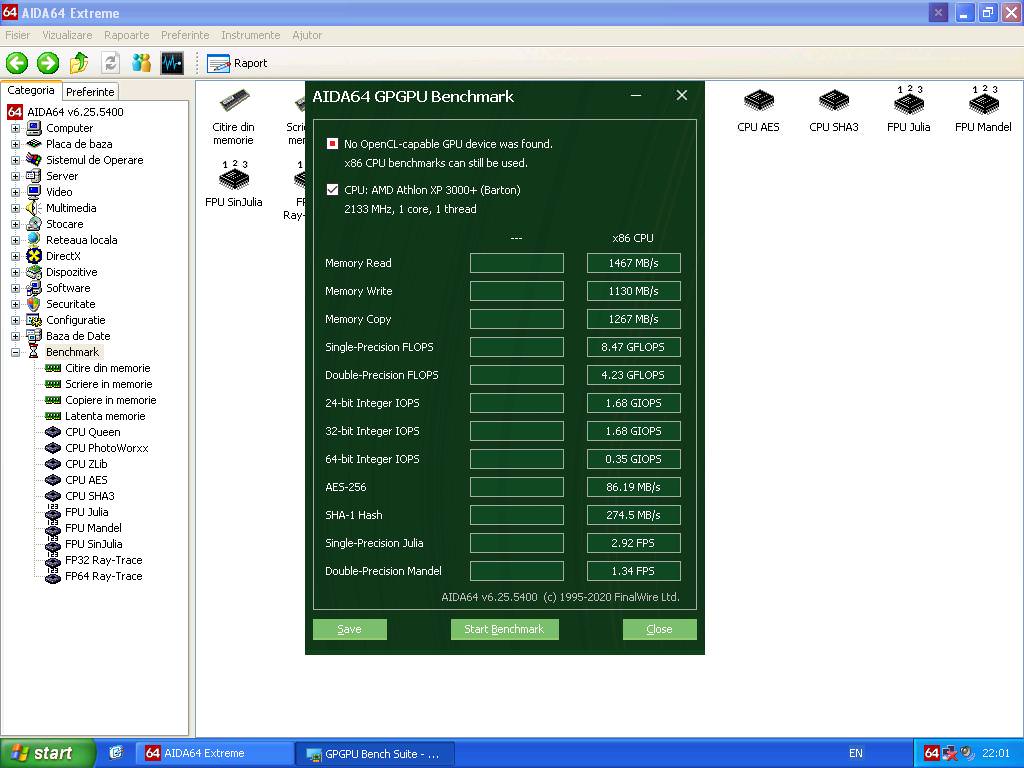Screen dimensions: 1024x768
Task: Click the Close button in benchmark dialog
Action: pyautogui.click(x=660, y=629)
